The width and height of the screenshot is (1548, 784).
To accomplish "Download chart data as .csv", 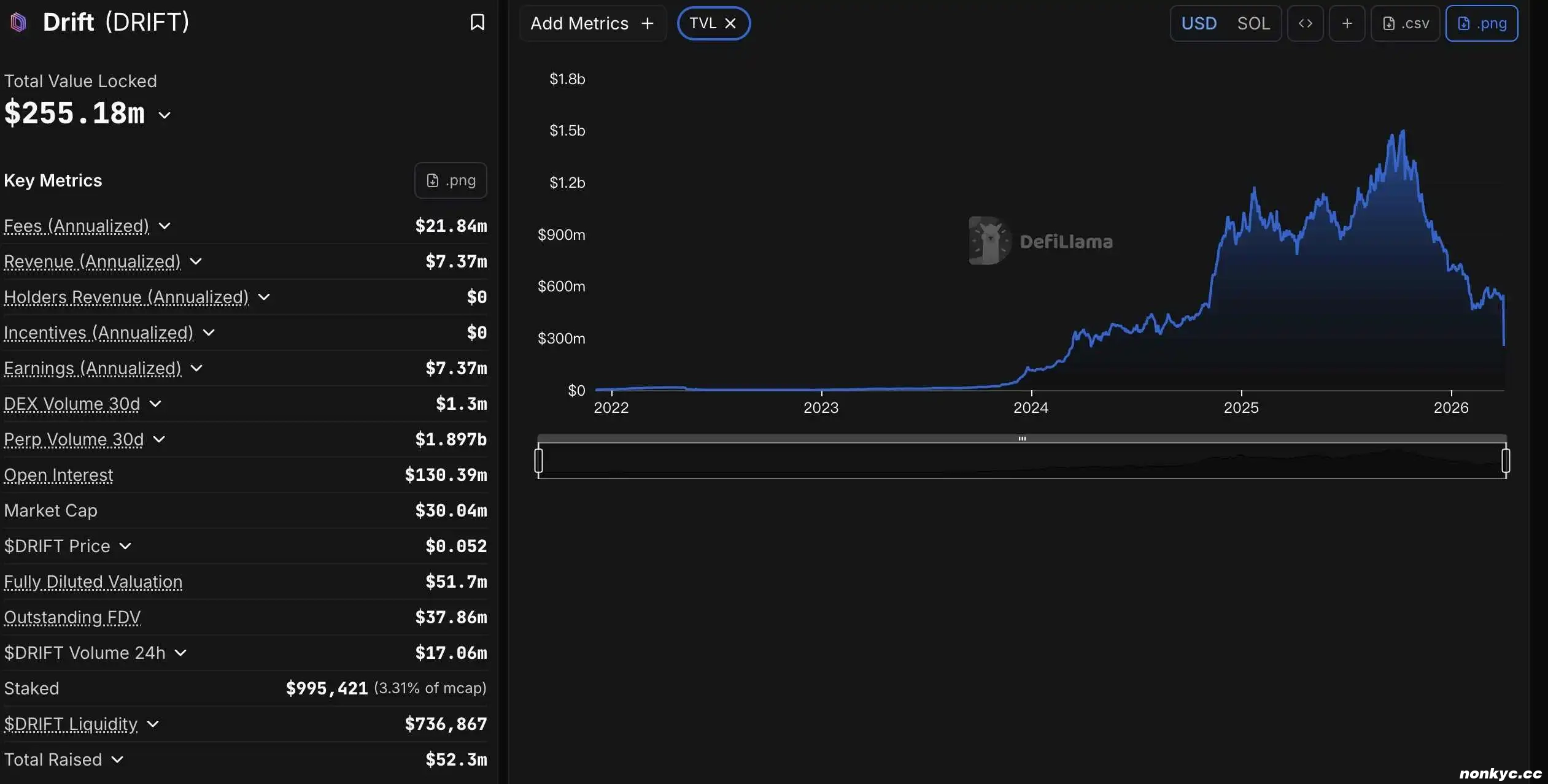I will coord(1405,23).
